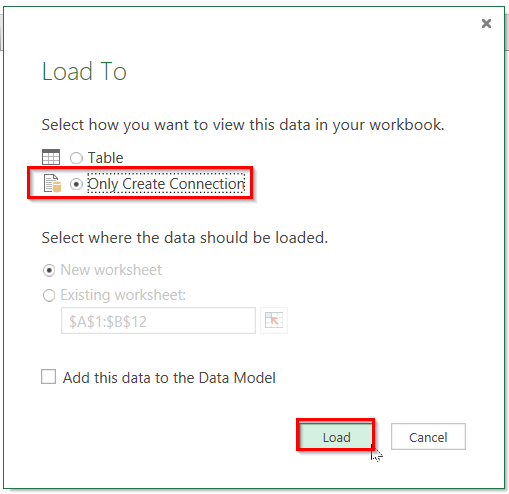Select the Table radio button

click(x=76, y=158)
